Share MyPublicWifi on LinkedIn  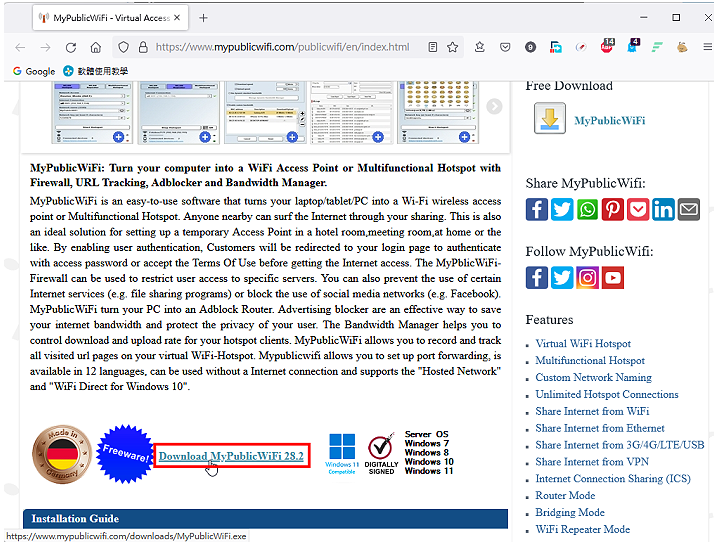(x=663, y=210)
